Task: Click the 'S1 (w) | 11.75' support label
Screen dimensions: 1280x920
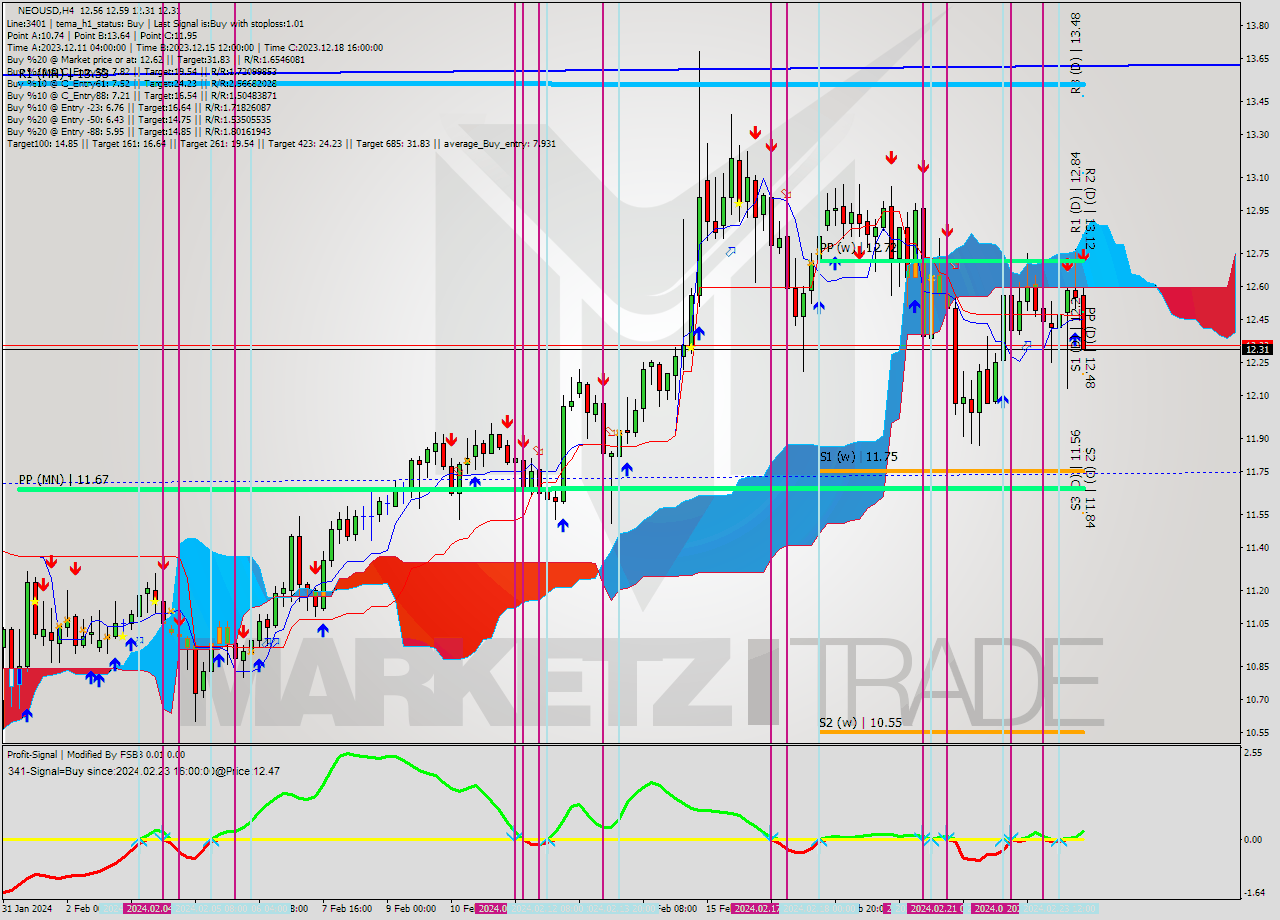Action: pyautogui.click(x=857, y=456)
